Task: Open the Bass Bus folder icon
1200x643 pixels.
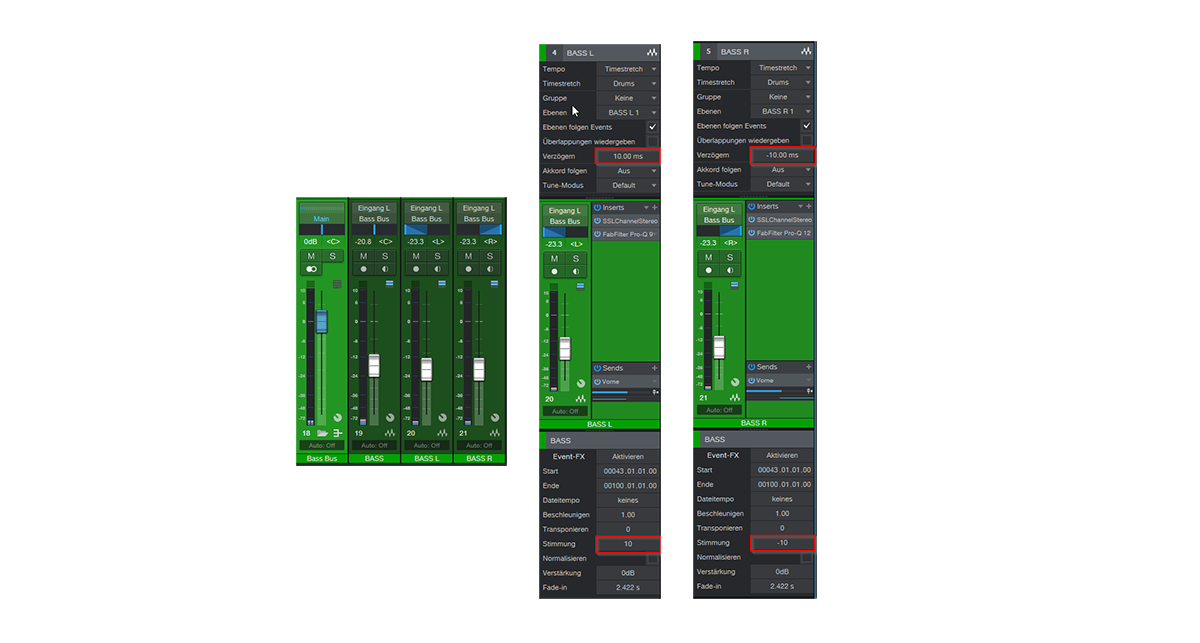Action: 323,433
